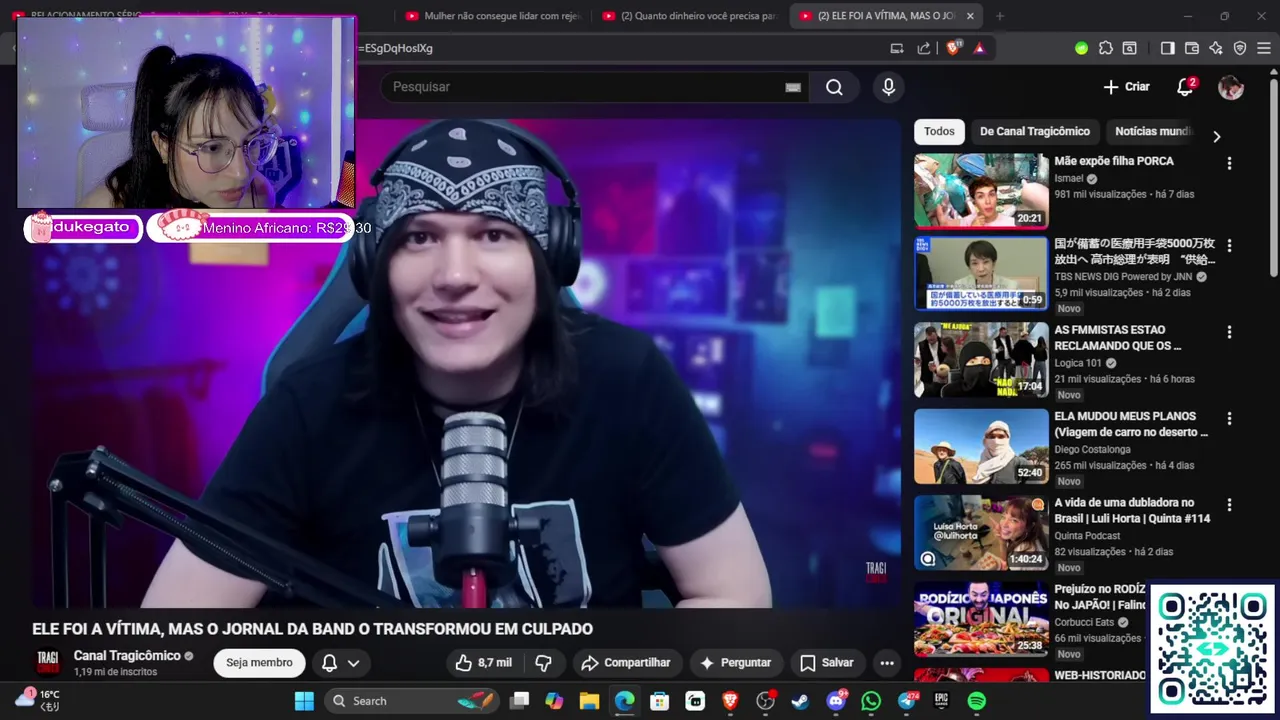Open A vida de uma dubladora thumbnail
The height and width of the screenshot is (720, 1280).
[981, 533]
